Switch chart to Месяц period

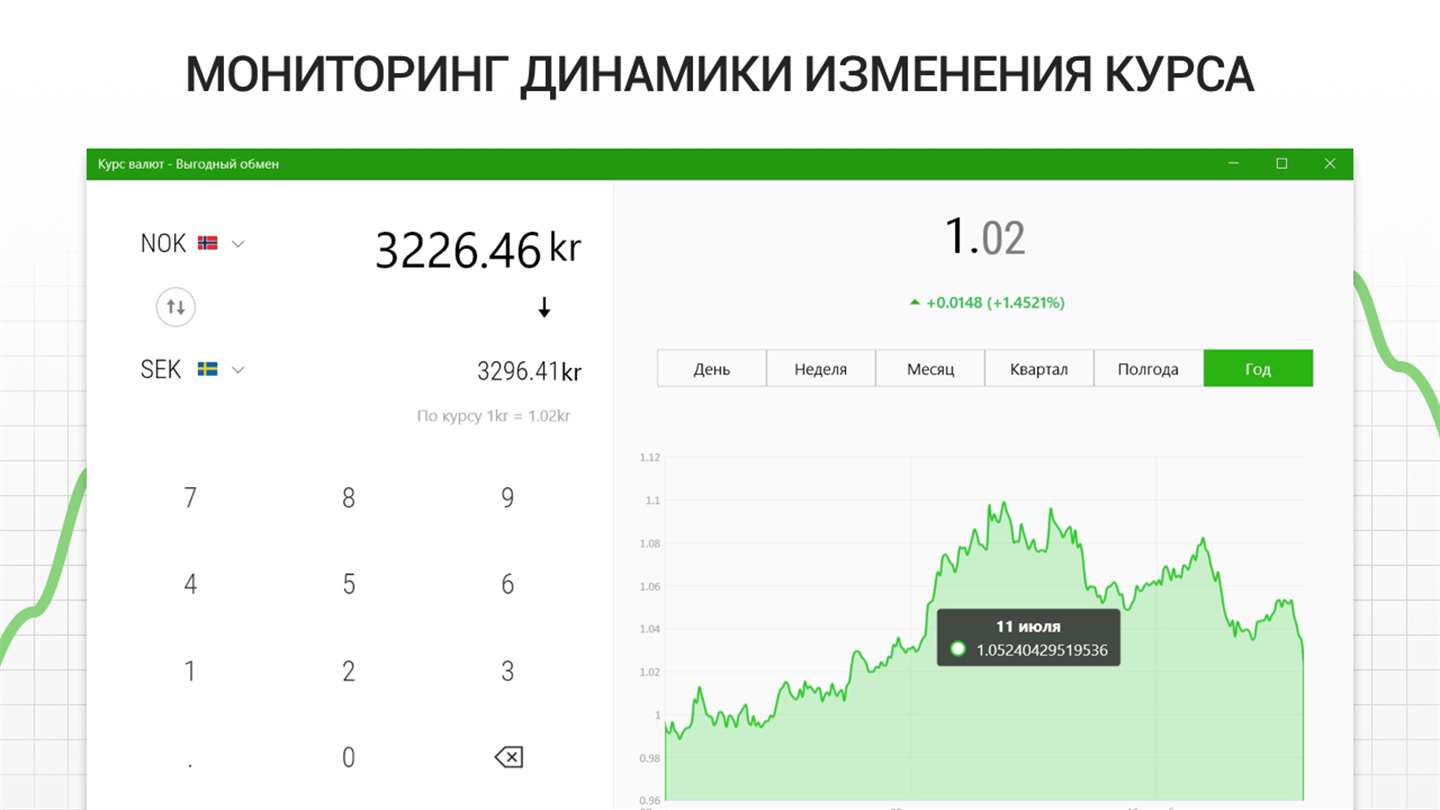point(931,368)
